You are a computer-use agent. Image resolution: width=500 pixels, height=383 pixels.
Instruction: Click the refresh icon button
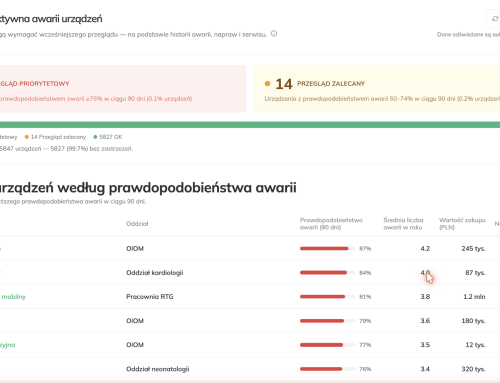pyautogui.click(x=494, y=19)
